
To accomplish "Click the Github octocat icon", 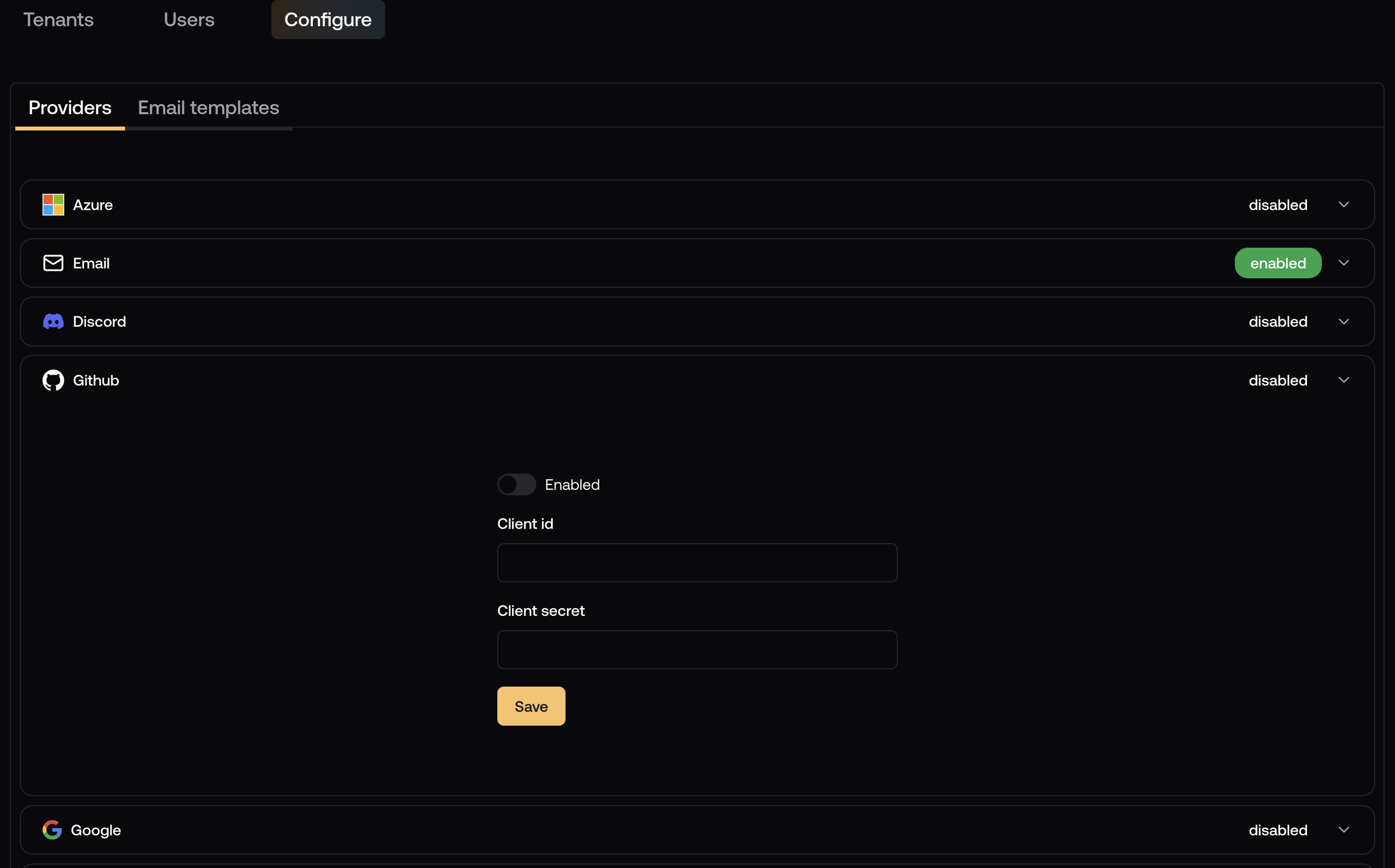I will 53,380.
